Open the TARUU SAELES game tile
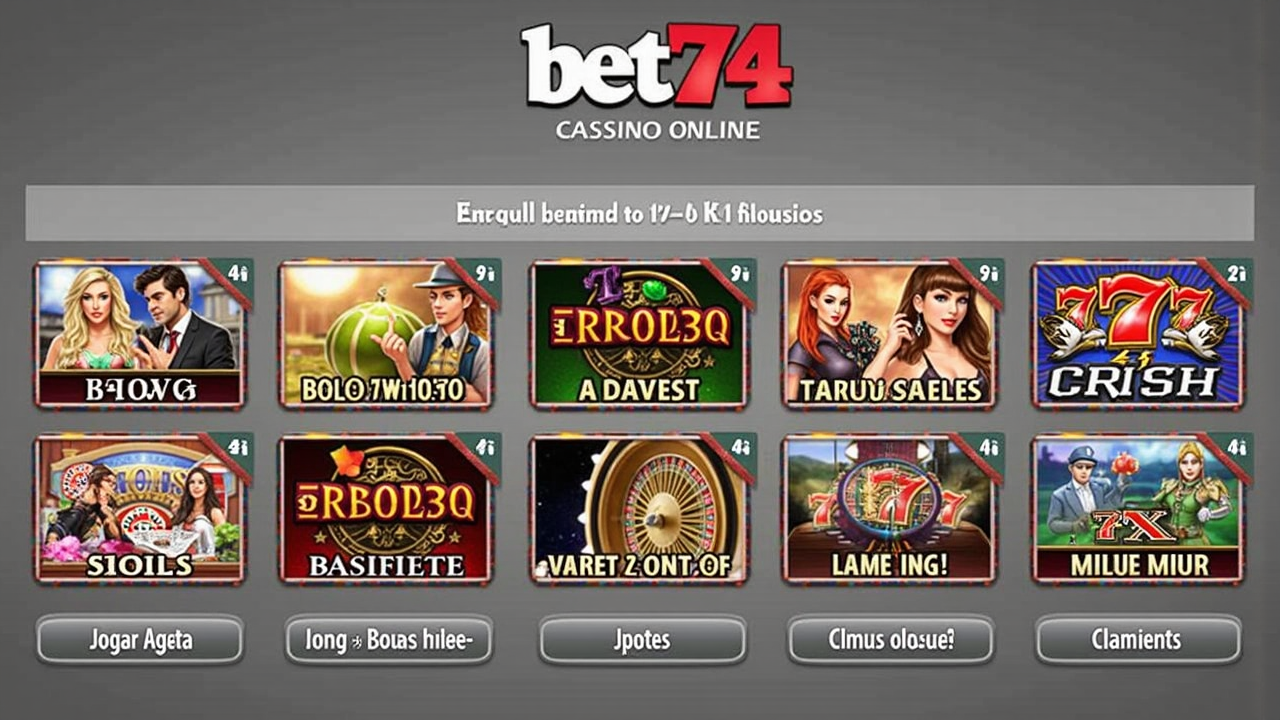 890,334
